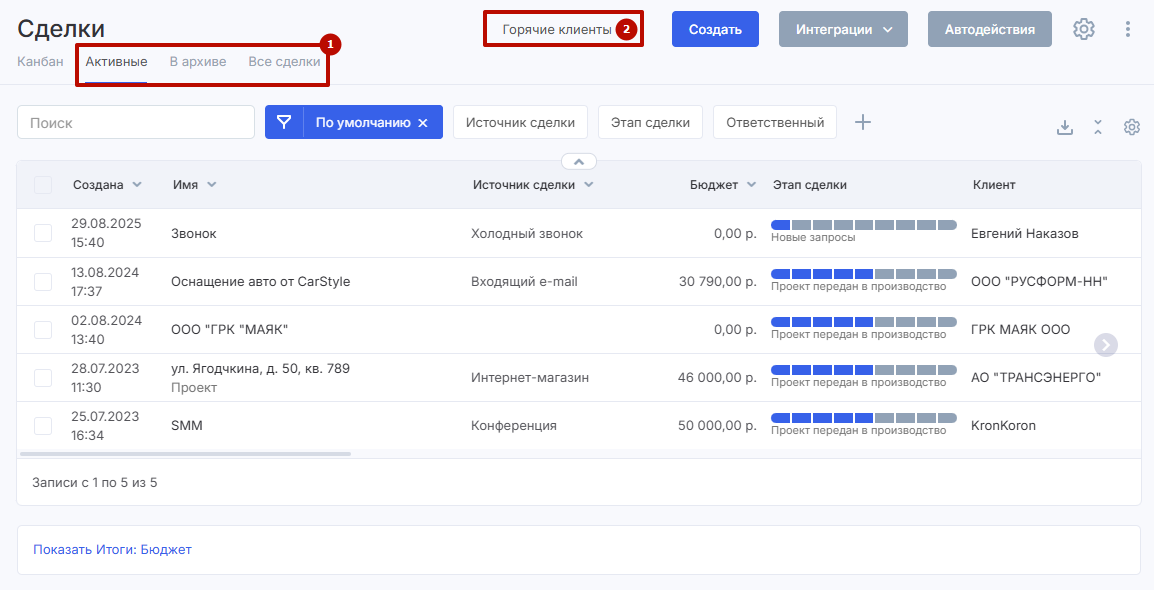Click the Показать Итоги: Бюджет link
Image resolution: width=1154 pixels, height=590 pixels.
click(112, 549)
